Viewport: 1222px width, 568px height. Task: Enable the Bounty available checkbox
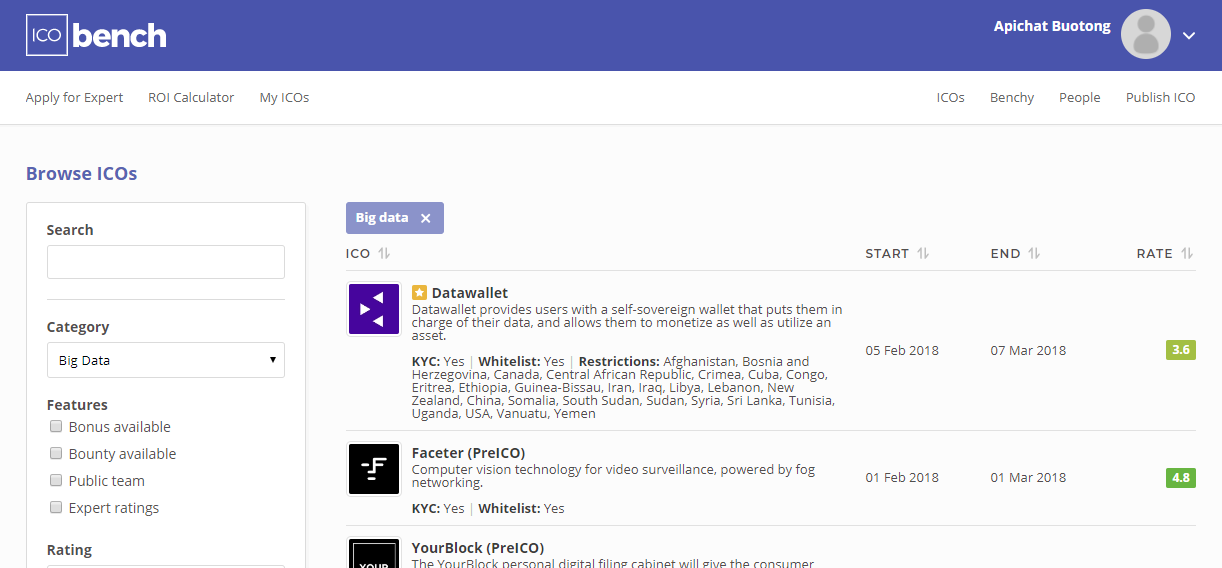tap(56, 453)
